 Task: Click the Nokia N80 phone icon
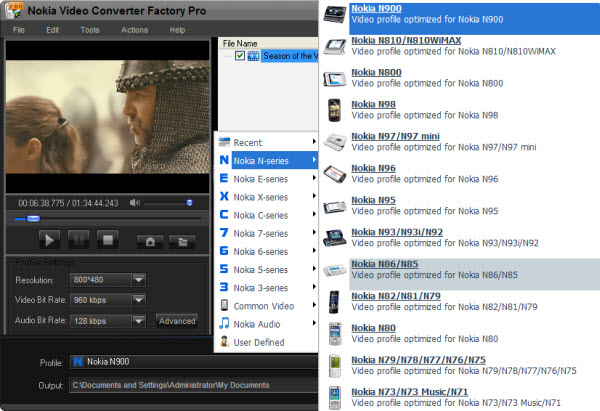(335, 334)
